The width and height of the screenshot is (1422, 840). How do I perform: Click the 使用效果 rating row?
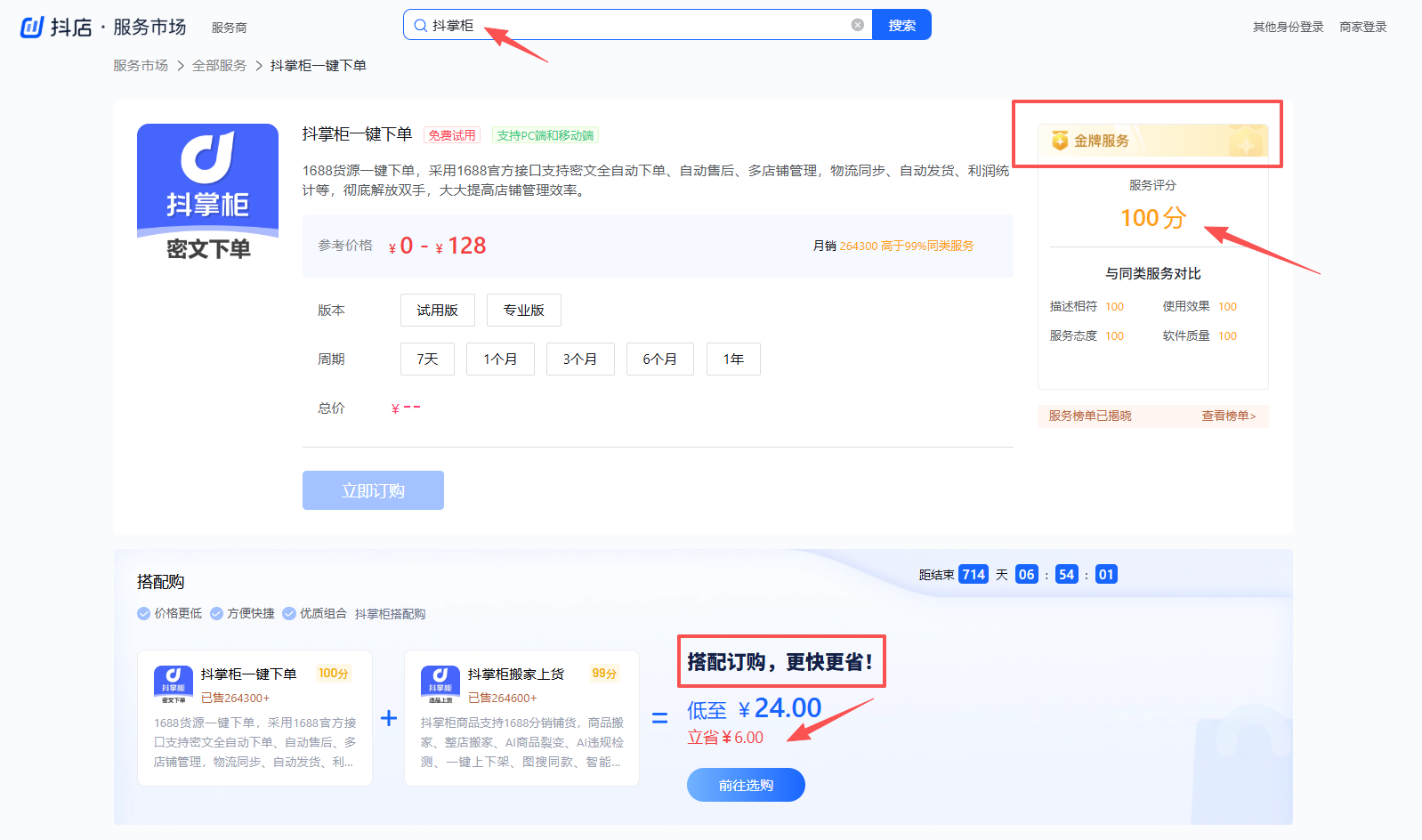coord(1200,306)
